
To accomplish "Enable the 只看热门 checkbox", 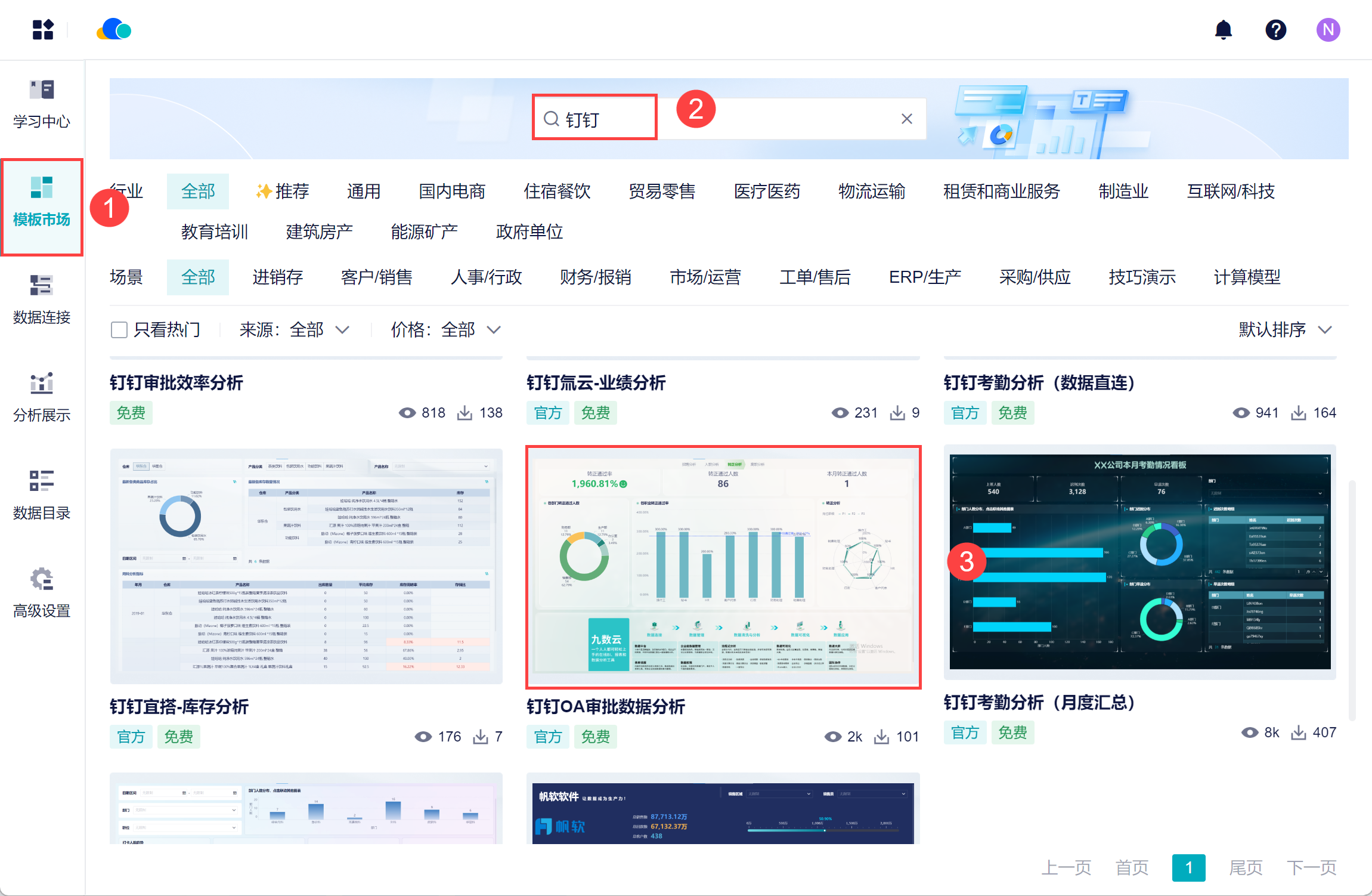I will tap(119, 329).
